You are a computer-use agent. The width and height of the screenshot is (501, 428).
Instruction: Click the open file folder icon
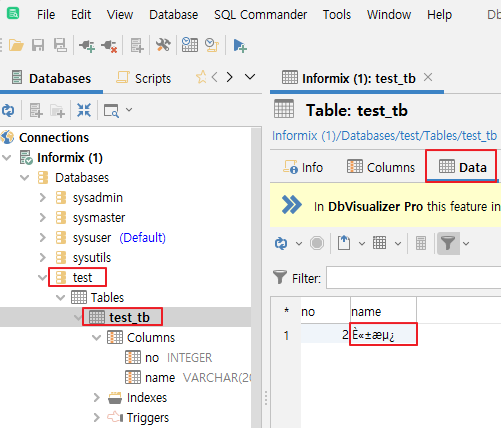pyautogui.click(x=16, y=45)
